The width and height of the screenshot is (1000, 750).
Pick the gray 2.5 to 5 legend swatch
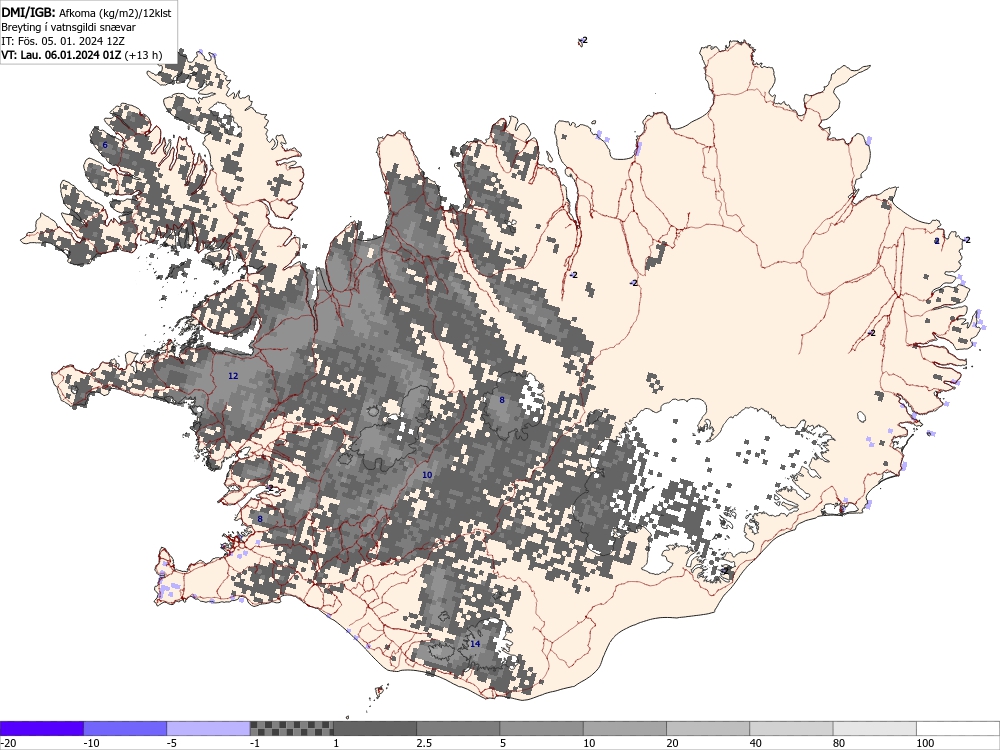click(x=458, y=728)
